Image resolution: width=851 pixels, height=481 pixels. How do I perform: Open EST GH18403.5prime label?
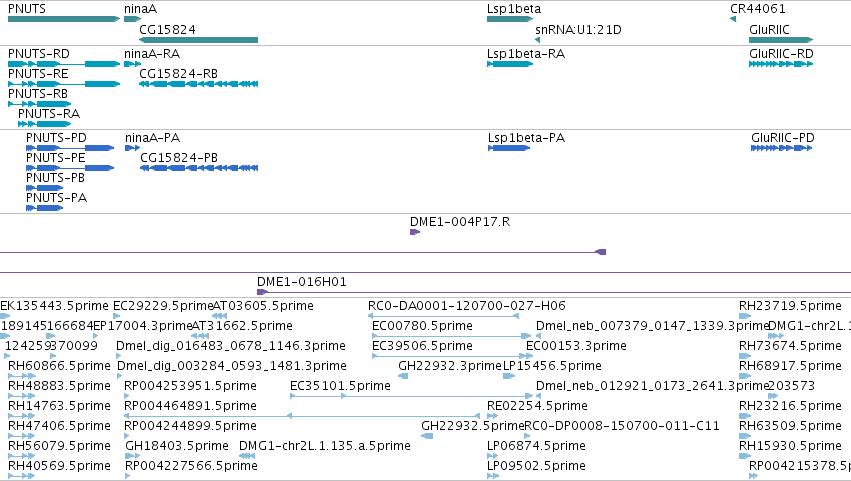click(177, 446)
